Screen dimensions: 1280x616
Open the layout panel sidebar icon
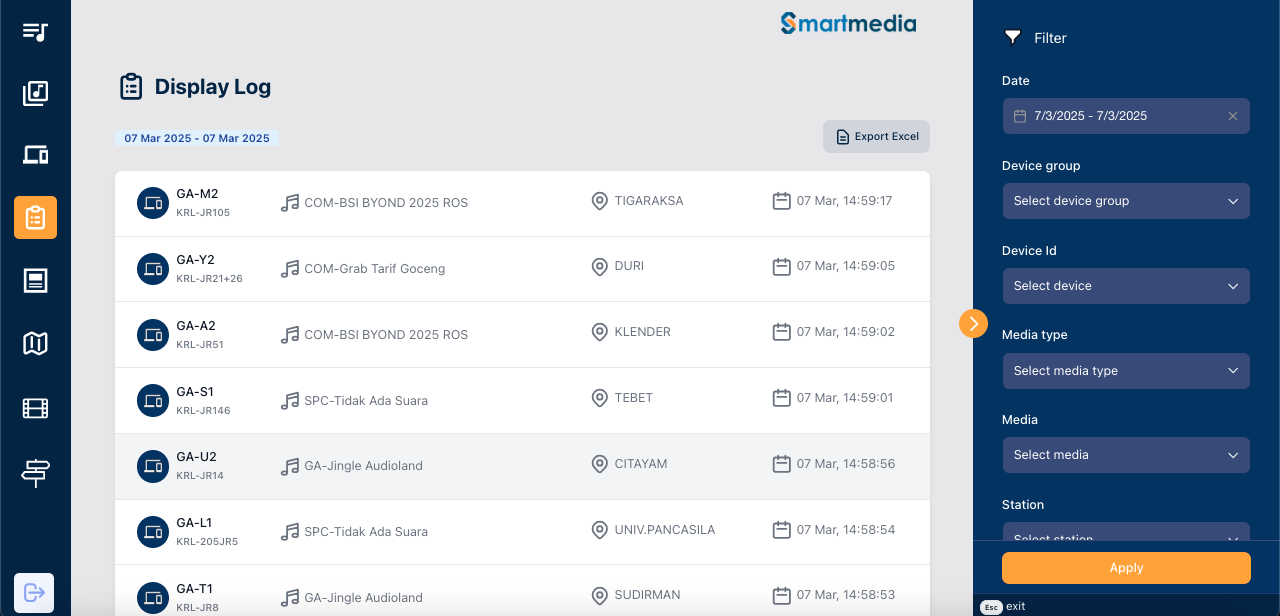coord(35,280)
